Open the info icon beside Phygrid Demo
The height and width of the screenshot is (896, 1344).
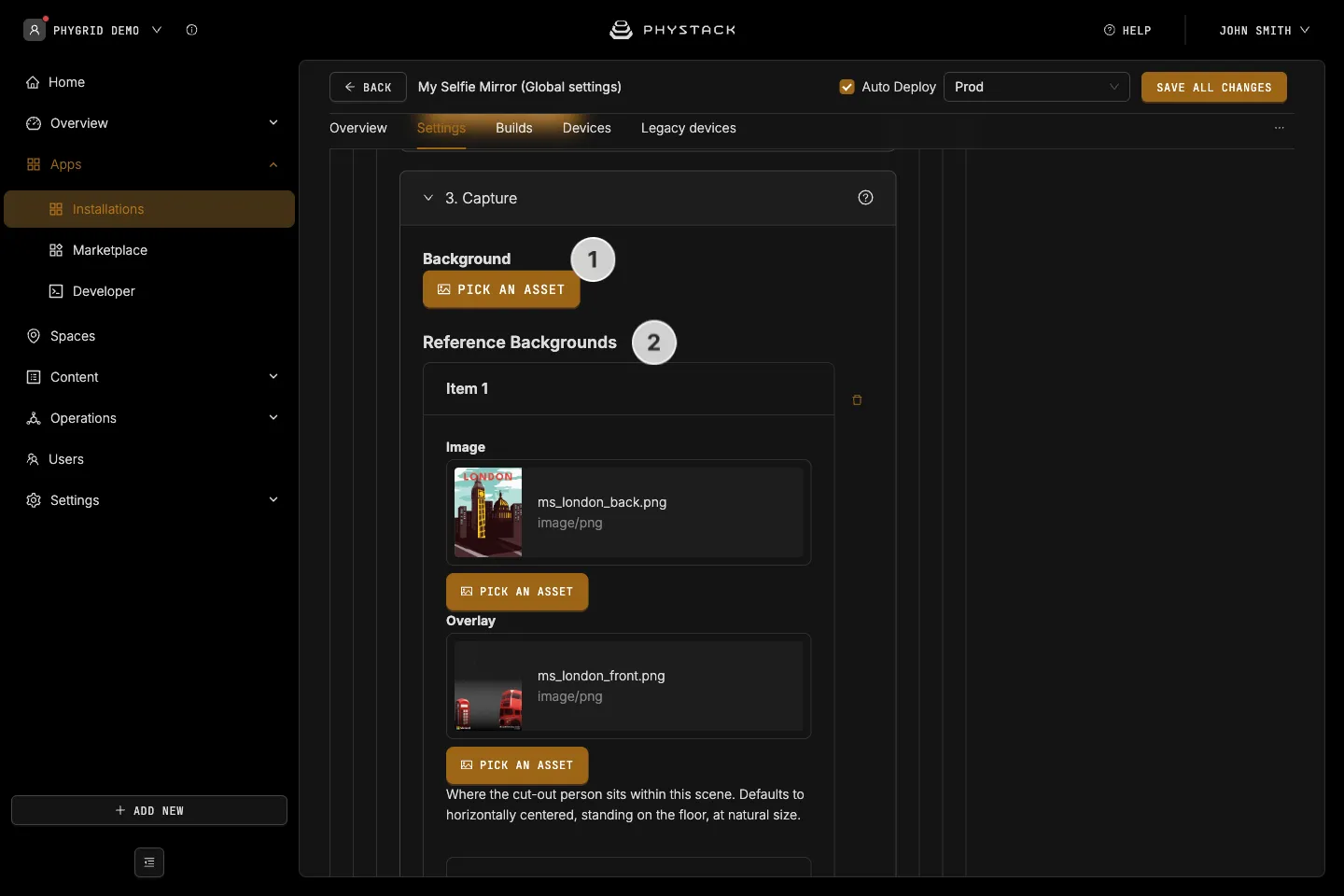191,30
